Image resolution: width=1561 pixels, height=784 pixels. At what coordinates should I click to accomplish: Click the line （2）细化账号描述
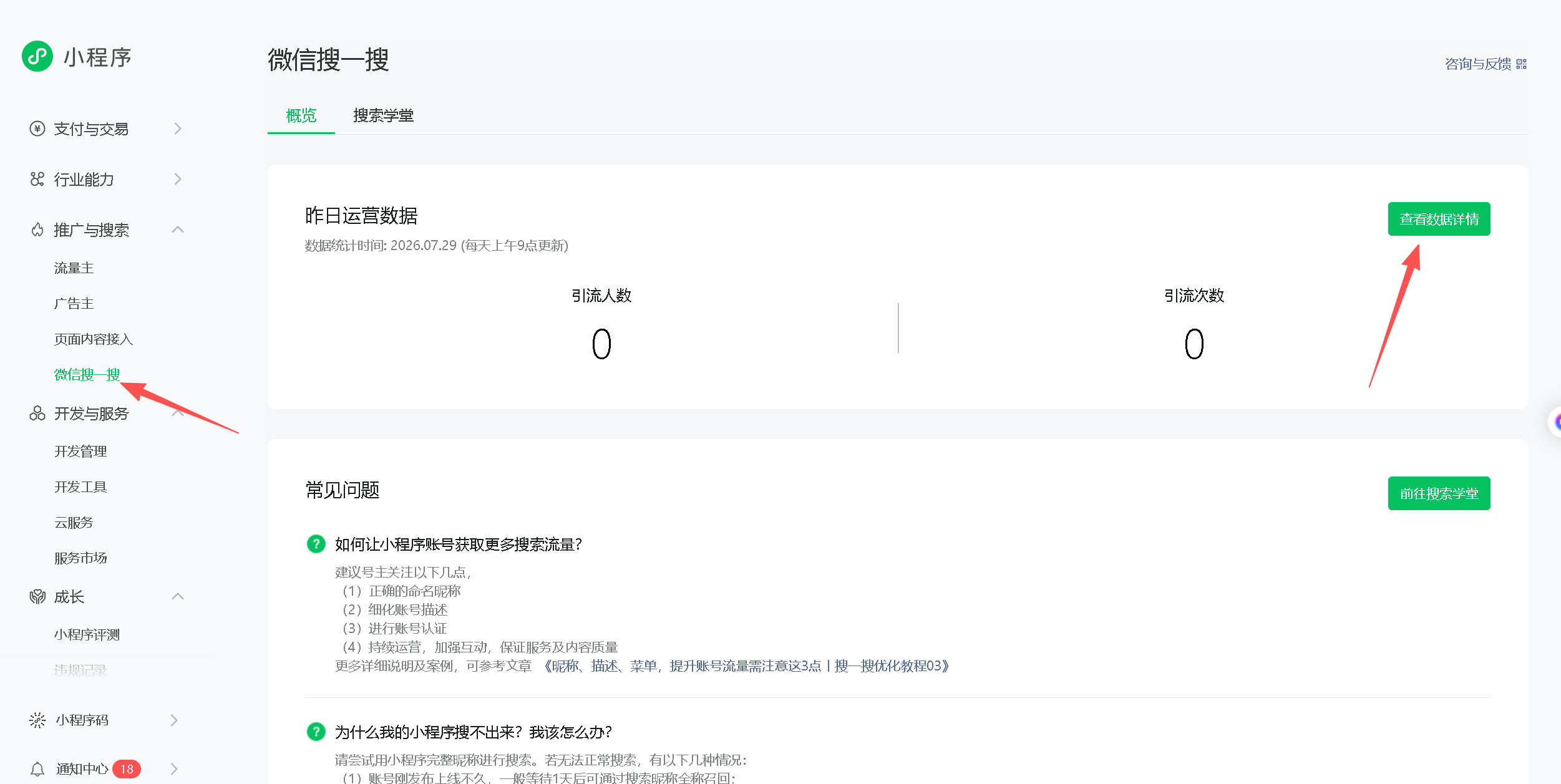click(394, 609)
